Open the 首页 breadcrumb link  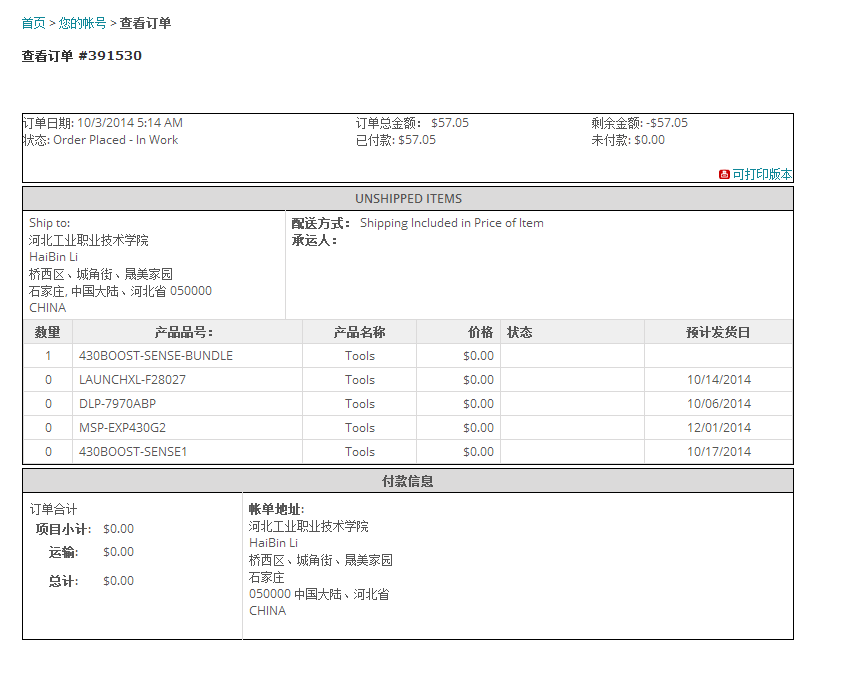[x=34, y=23]
